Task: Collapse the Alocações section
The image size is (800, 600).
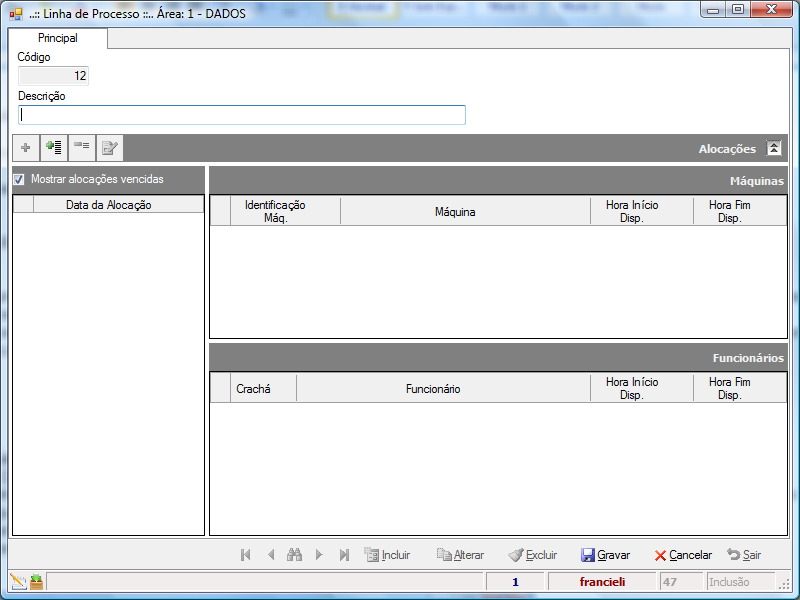Action: (x=773, y=148)
